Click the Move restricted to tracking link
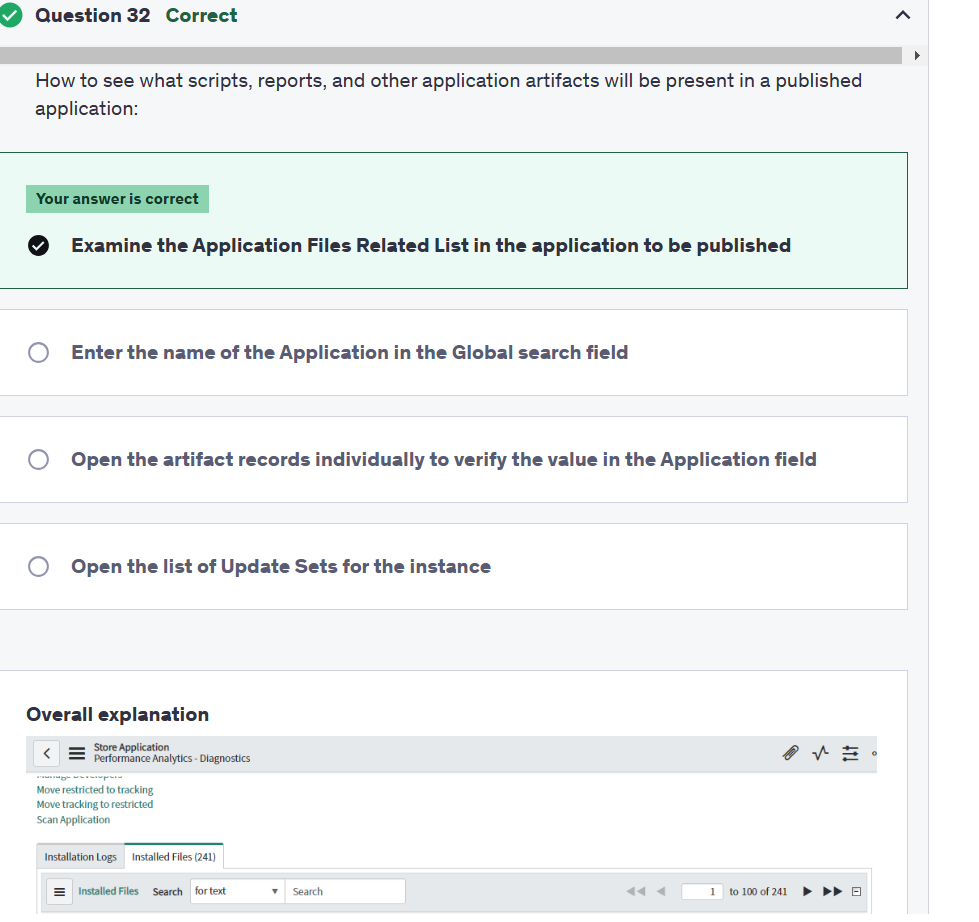 [x=94, y=789]
